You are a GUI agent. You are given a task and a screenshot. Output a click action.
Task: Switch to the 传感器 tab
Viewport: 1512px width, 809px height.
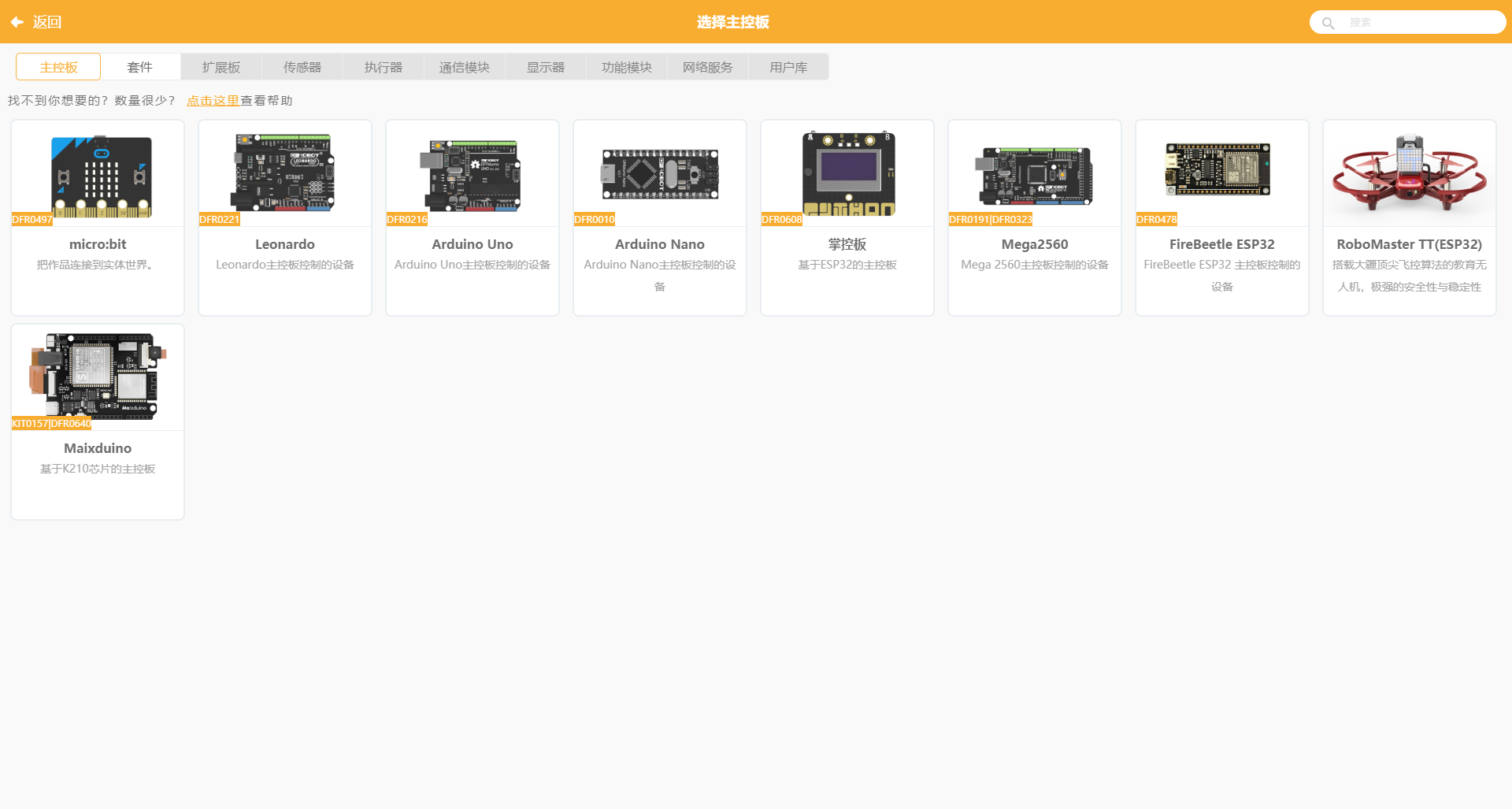click(302, 67)
